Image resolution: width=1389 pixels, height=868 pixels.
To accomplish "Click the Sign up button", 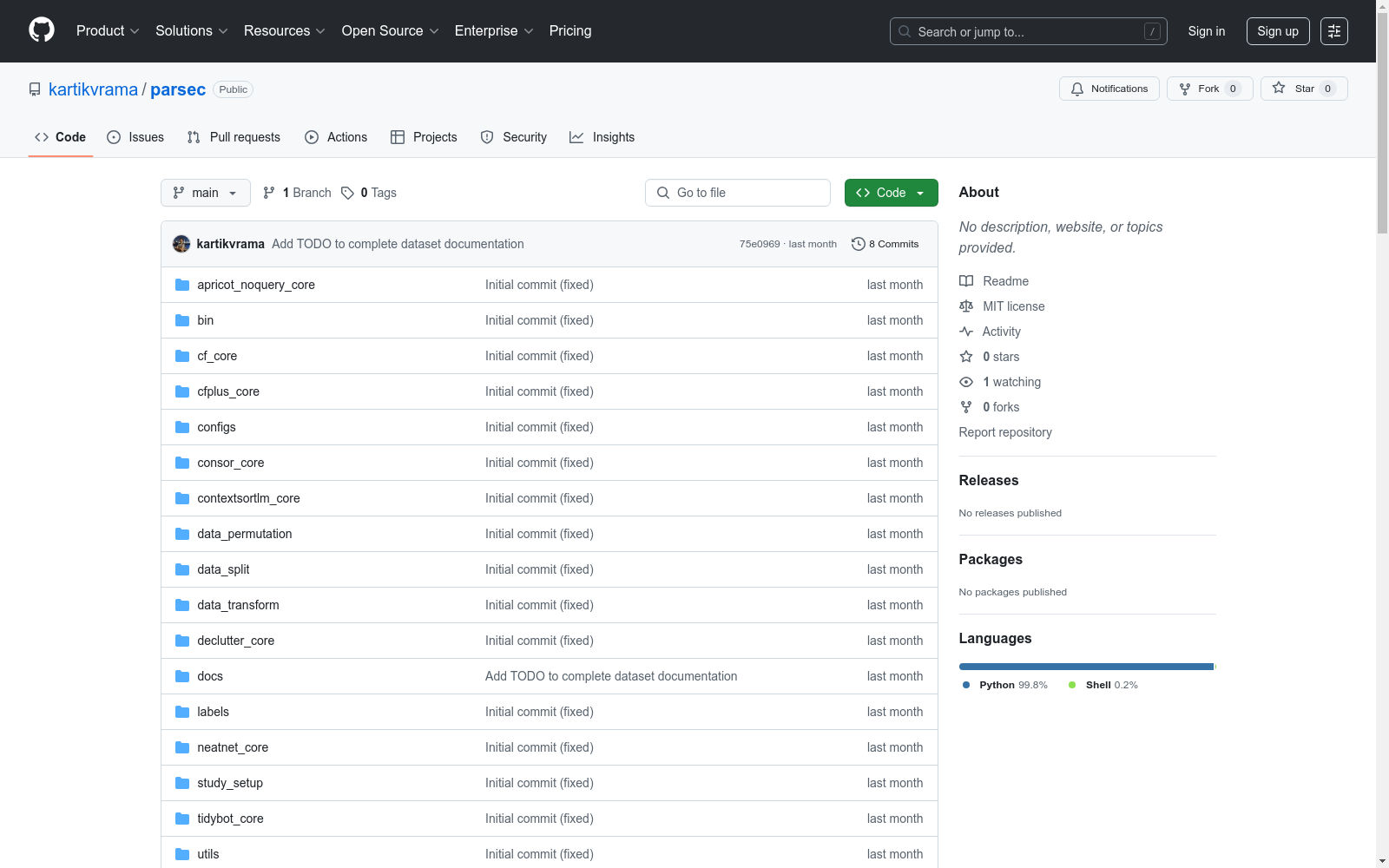I will [x=1278, y=31].
